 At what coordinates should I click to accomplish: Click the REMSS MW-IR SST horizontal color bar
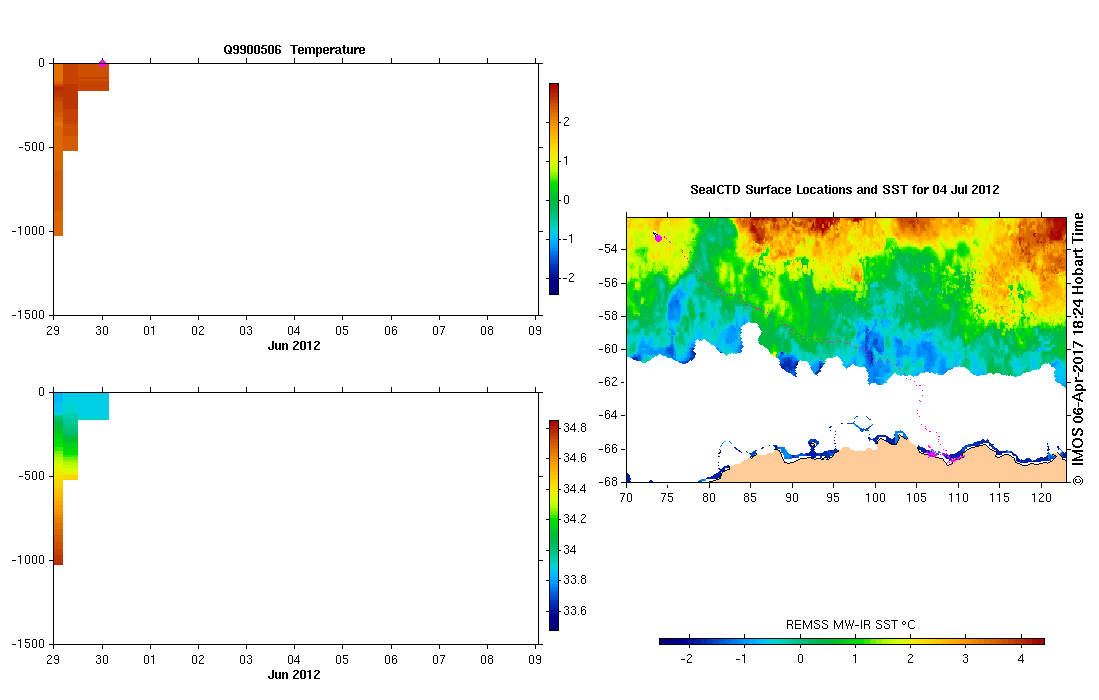852,641
